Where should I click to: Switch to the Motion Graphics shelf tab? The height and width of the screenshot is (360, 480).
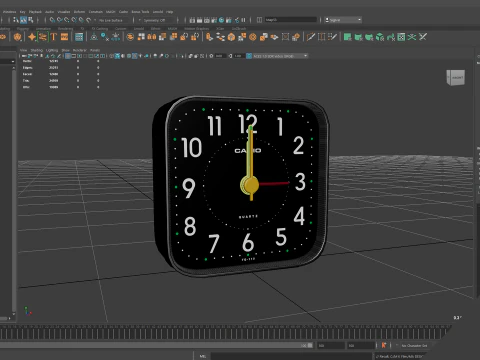click(x=197, y=29)
